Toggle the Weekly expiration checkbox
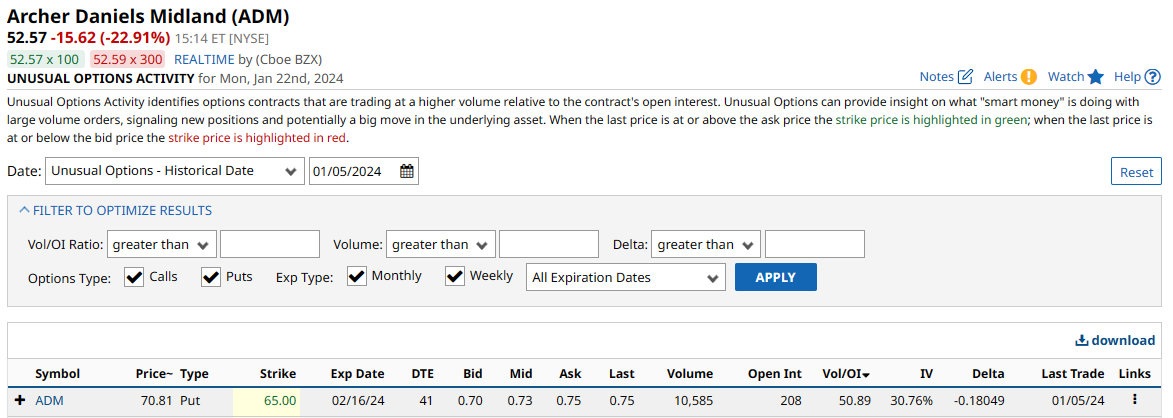1173x418 pixels. (455, 277)
